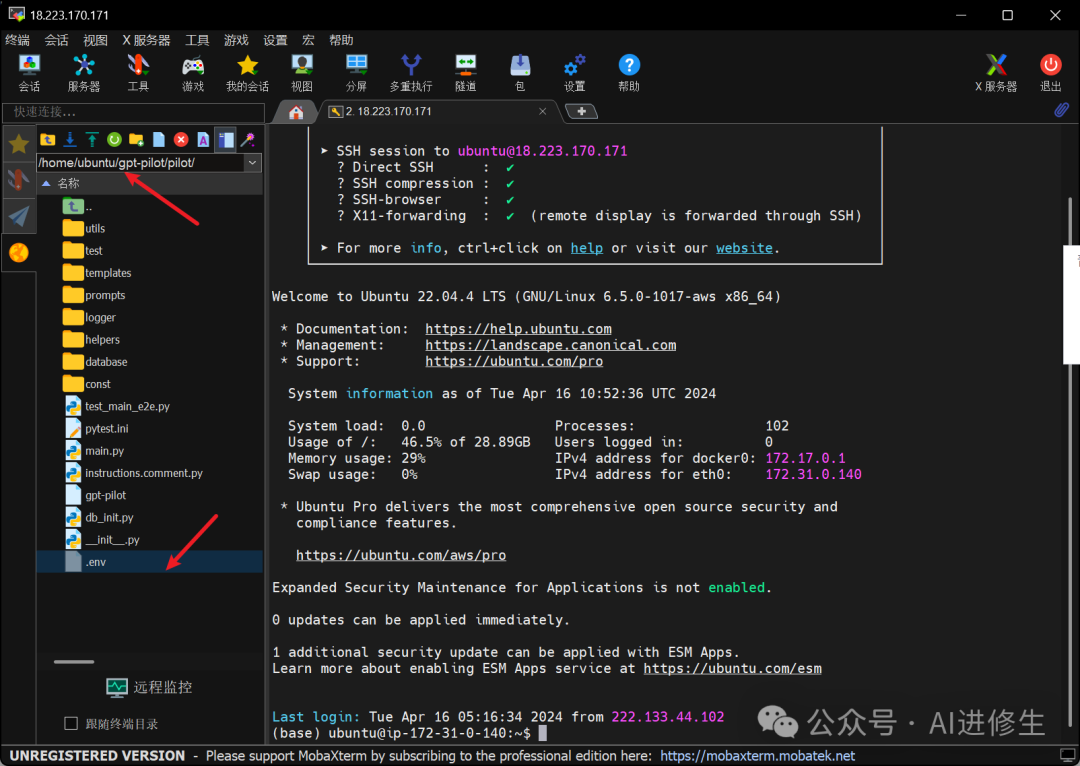The width and height of the screenshot is (1080, 766).
Task: Open the 会话 menu in menu bar
Action: tap(56, 40)
